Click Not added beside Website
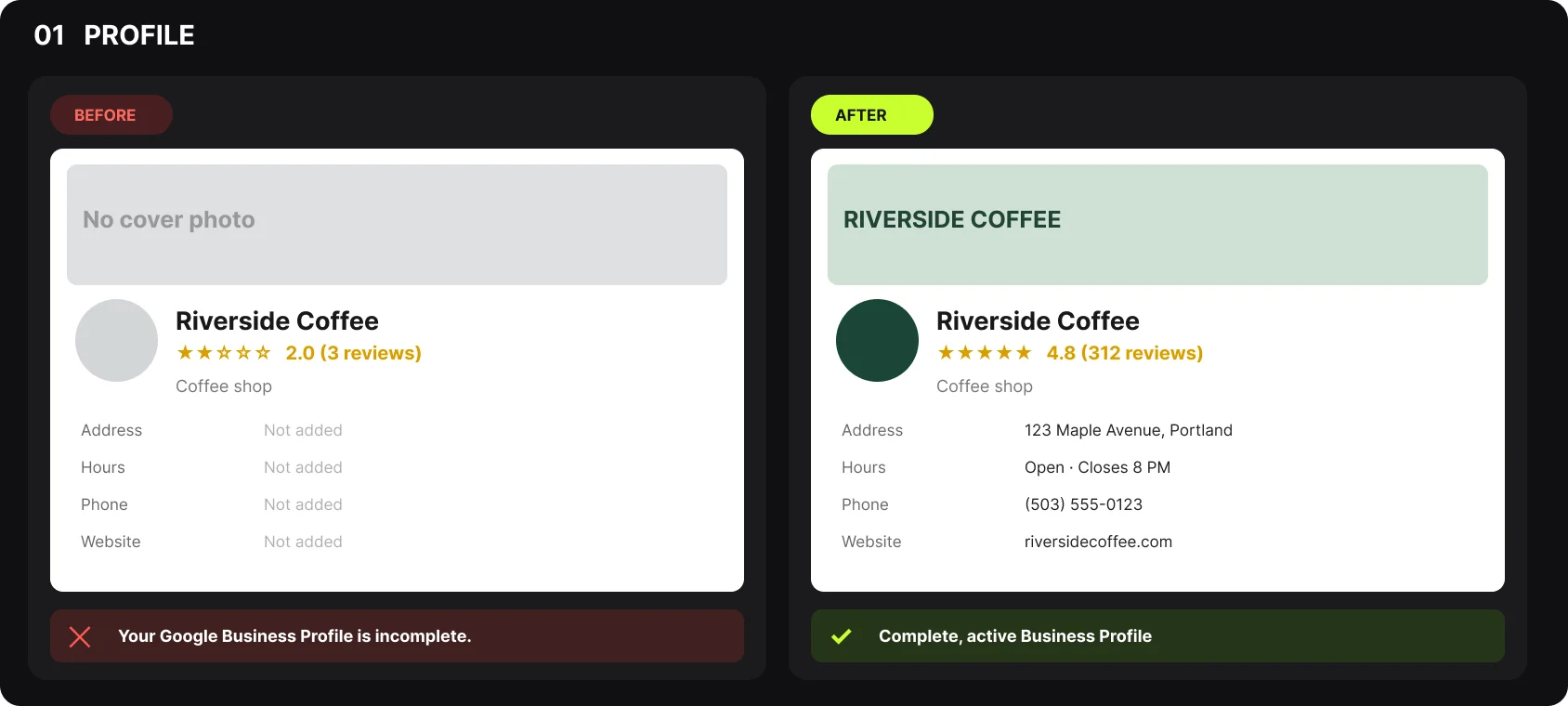Image resolution: width=1568 pixels, height=706 pixels. [x=303, y=542]
